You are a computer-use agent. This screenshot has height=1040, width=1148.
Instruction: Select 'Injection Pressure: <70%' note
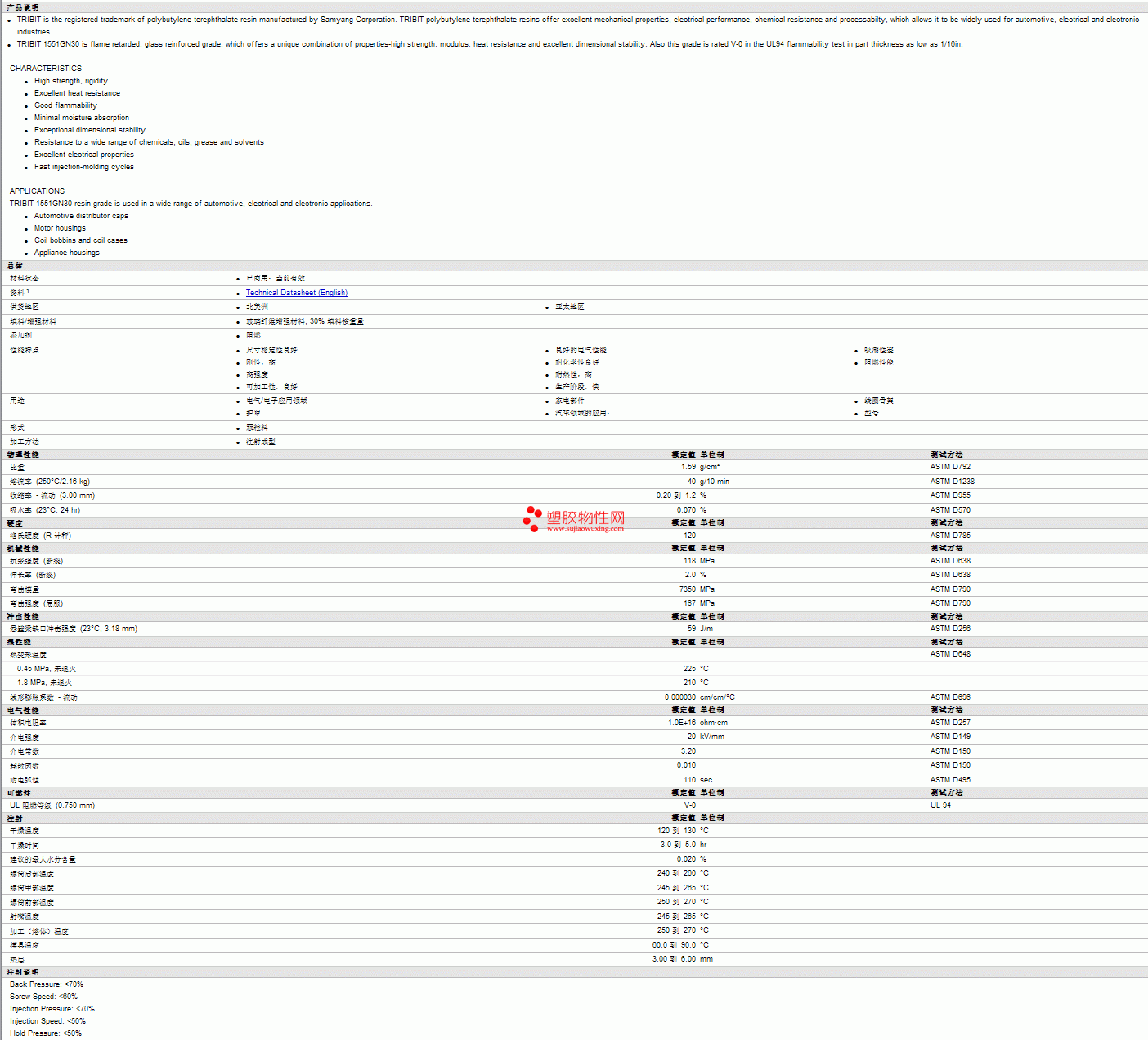click(x=52, y=1009)
